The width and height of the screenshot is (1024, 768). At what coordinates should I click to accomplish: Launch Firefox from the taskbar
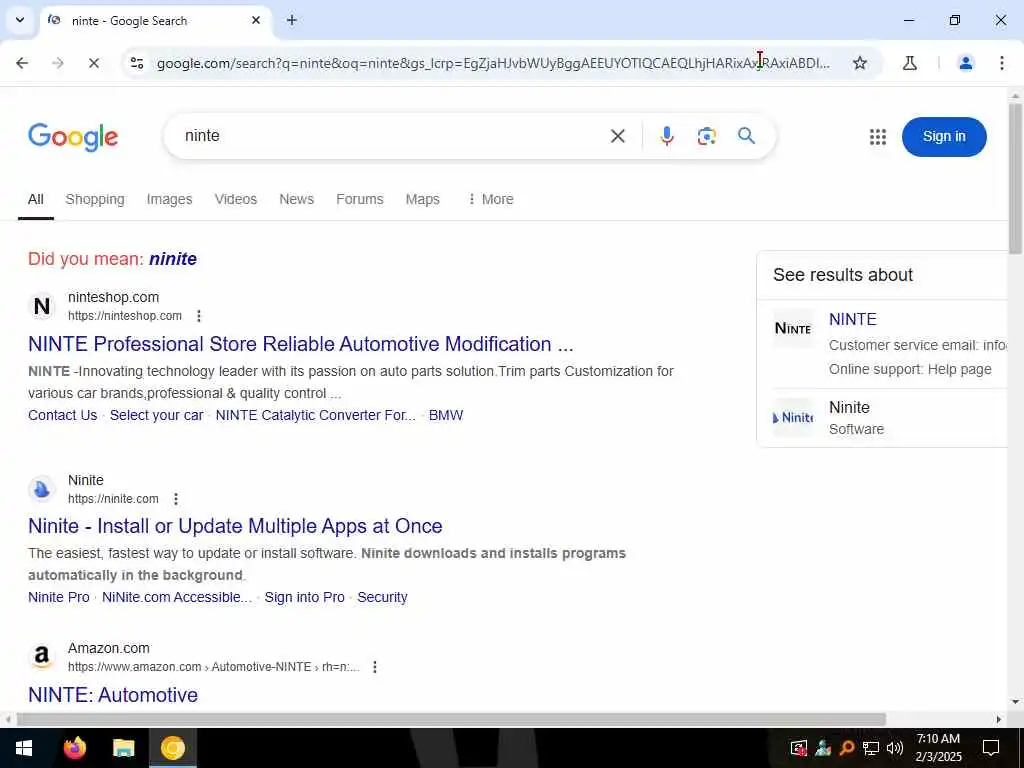tap(74, 748)
